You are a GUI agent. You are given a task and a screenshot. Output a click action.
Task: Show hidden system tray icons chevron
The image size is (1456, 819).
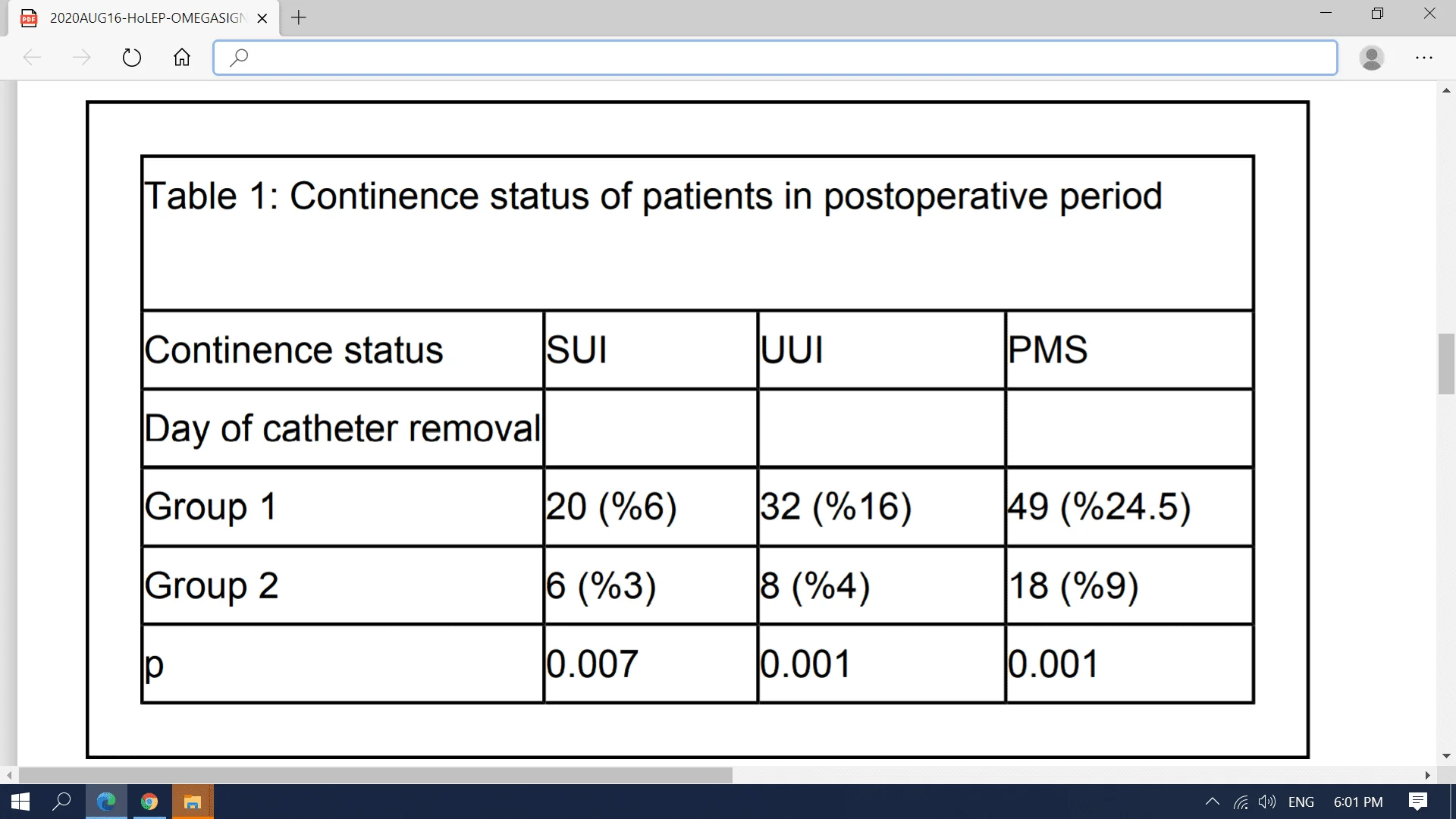coord(1213,802)
